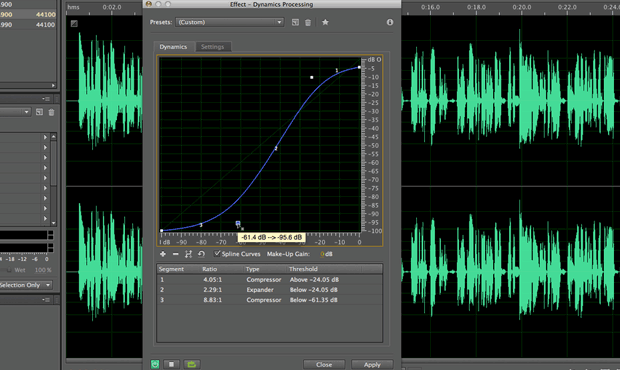Image resolution: width=620 pixels, height=370 pixels.
Task: Open the upper left panel's flyout menu icon
Action: pos(46,98)
